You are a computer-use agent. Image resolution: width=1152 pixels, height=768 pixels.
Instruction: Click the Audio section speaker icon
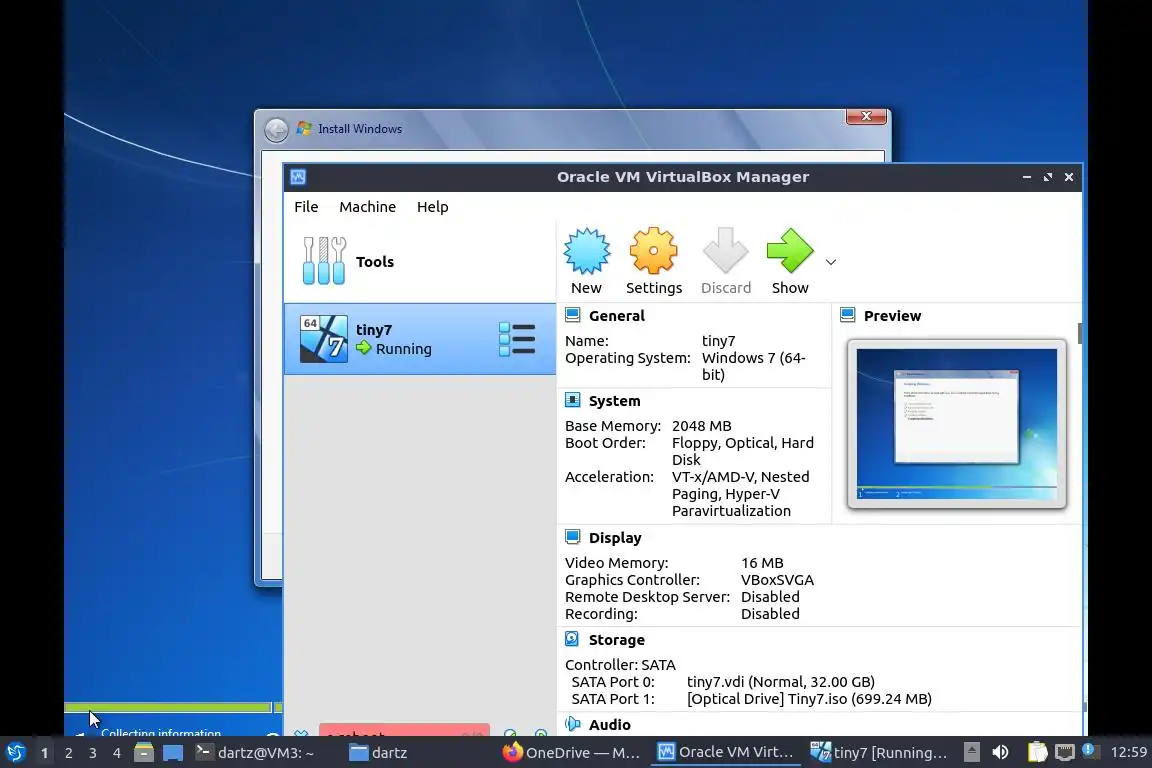click(572, 725)
